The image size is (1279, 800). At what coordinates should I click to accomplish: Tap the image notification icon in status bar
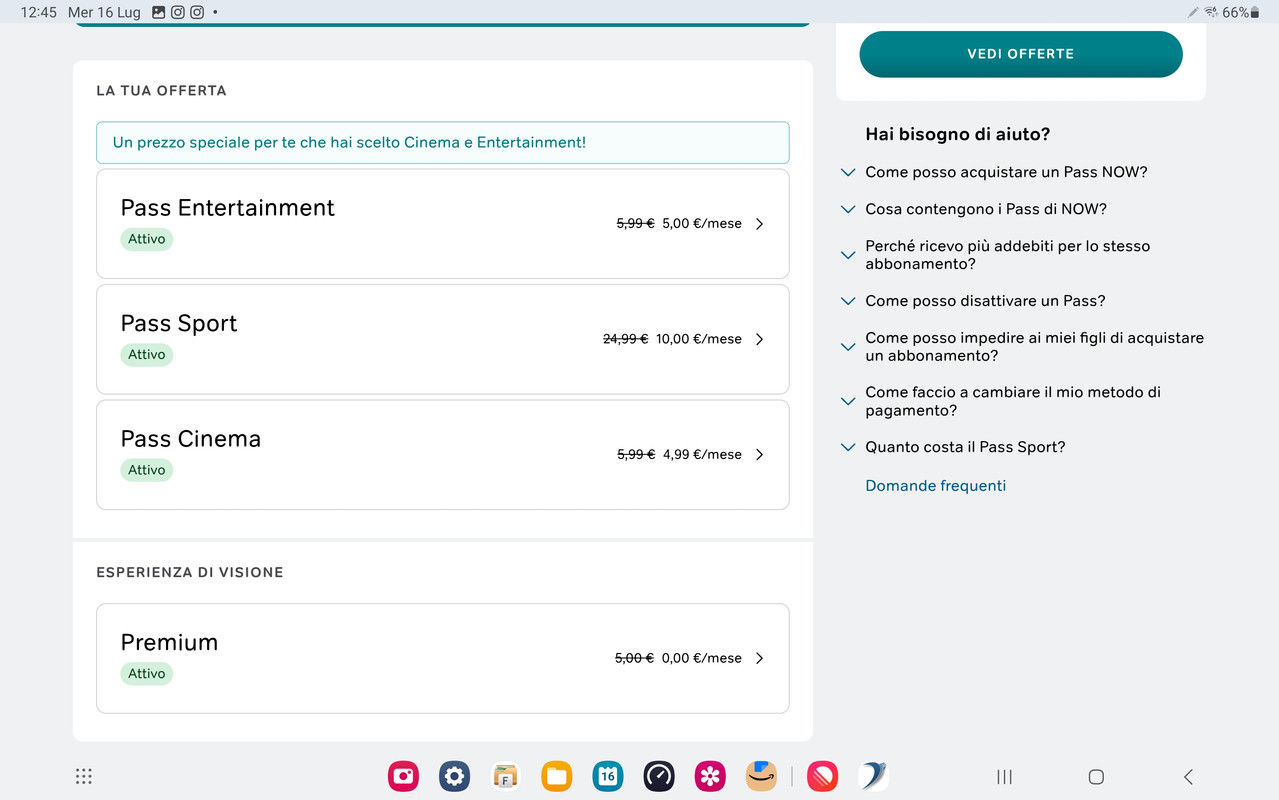pyautogui.click(x=159, y=12)
